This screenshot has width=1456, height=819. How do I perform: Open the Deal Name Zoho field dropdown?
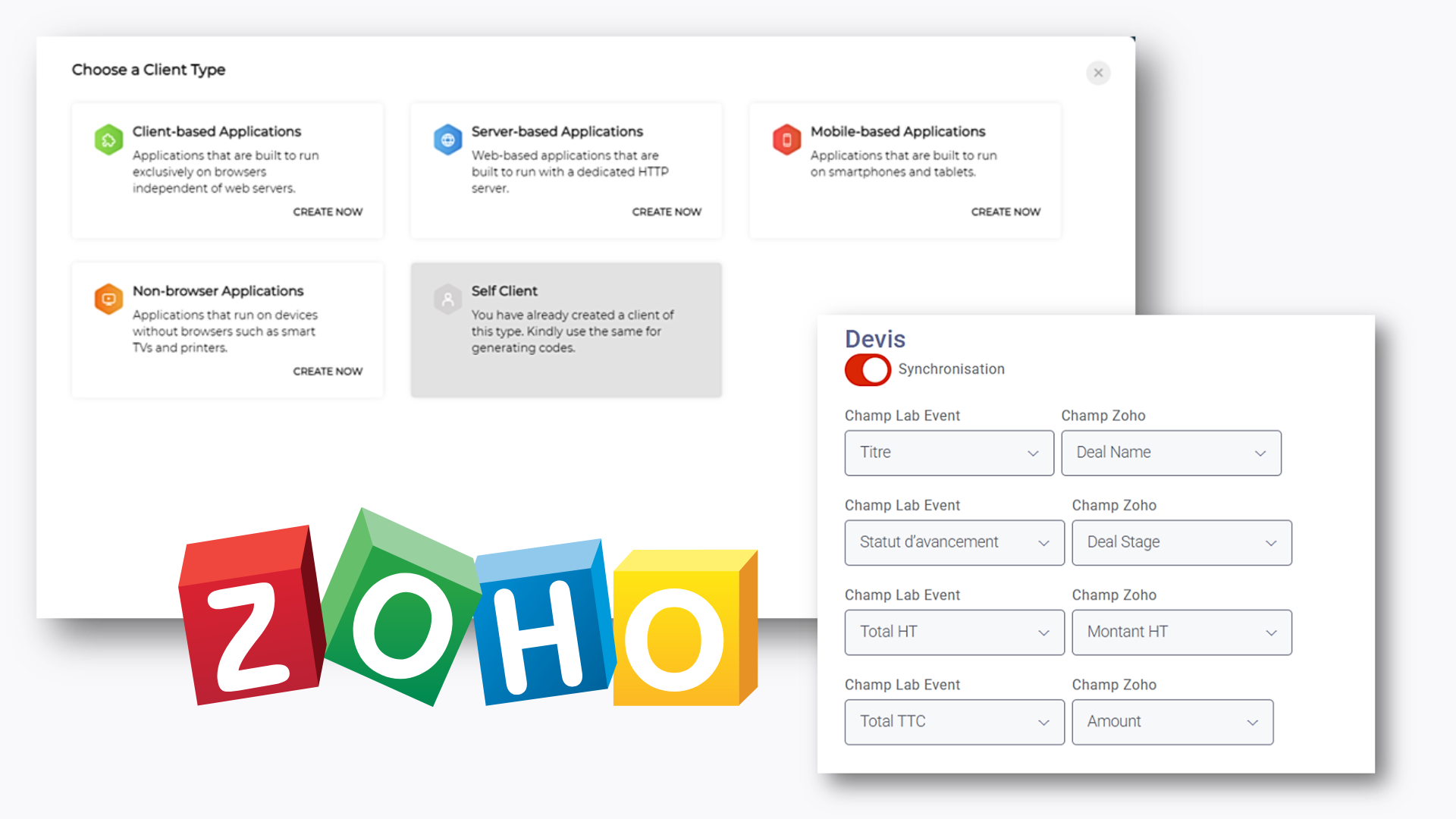1171,453
